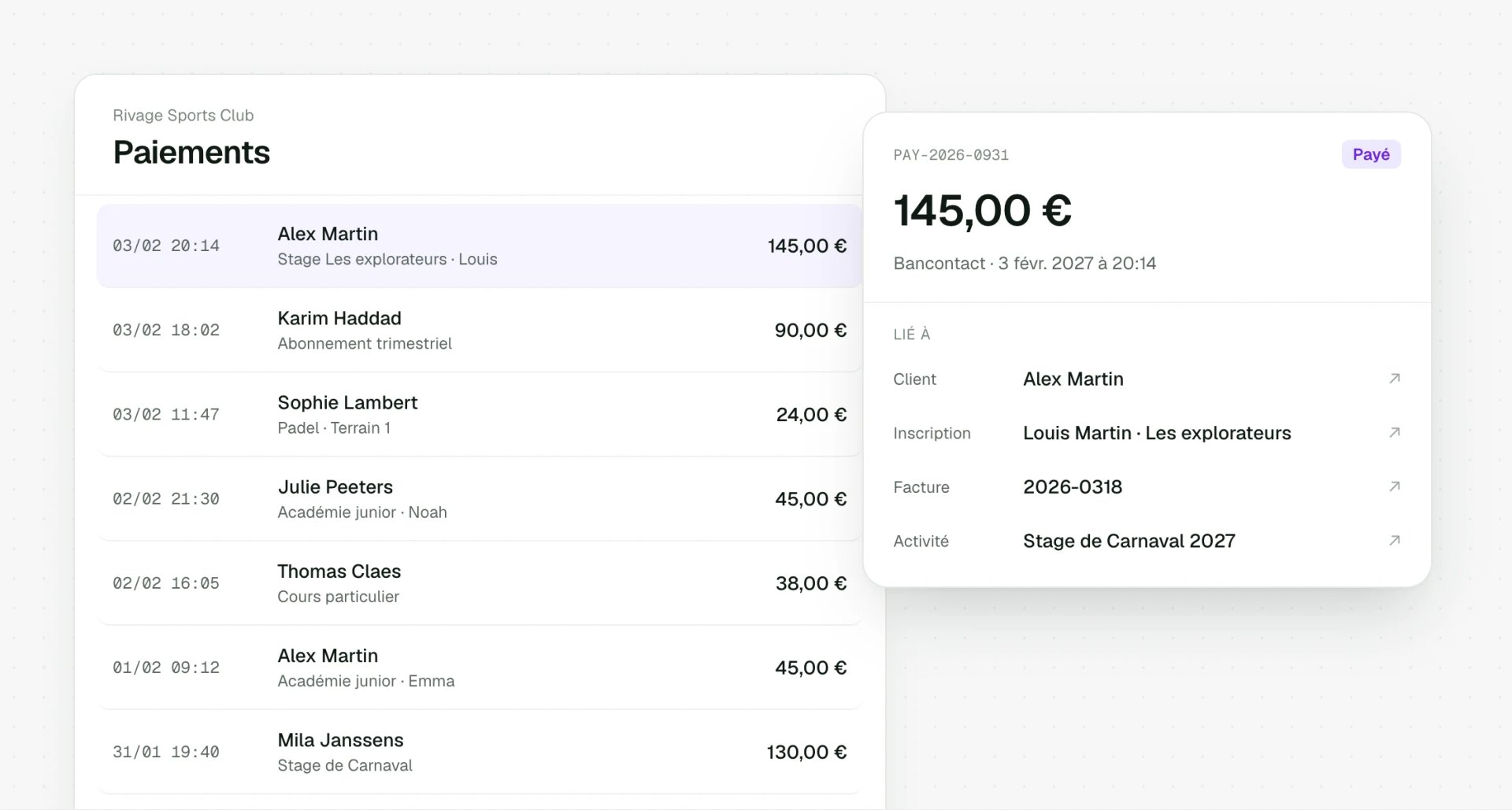Click the client name Alex Martin in detail card
1512x810 pixels.
tap(1073, 379)
